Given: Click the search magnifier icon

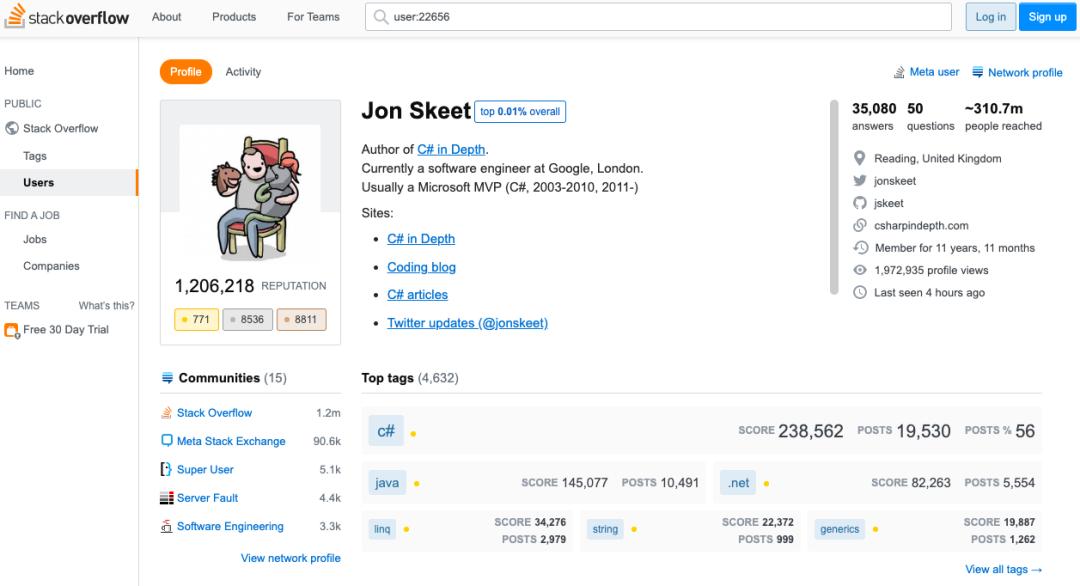Looking at the screenshot, I should coord(381,17).
